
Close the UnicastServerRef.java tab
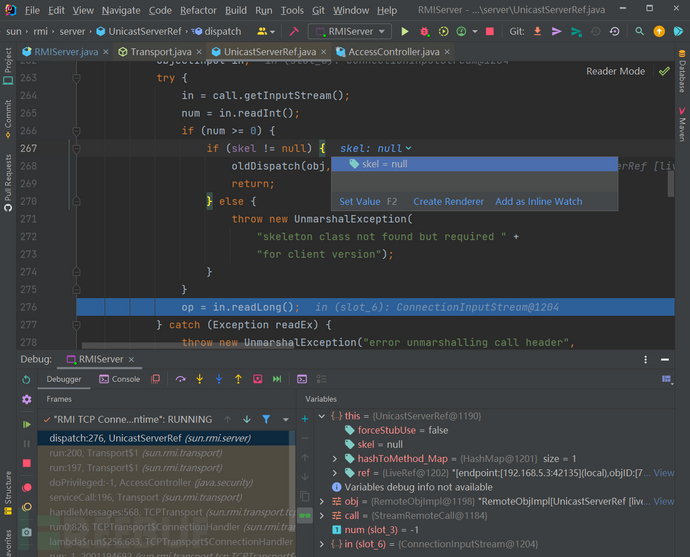coord(324,52)
